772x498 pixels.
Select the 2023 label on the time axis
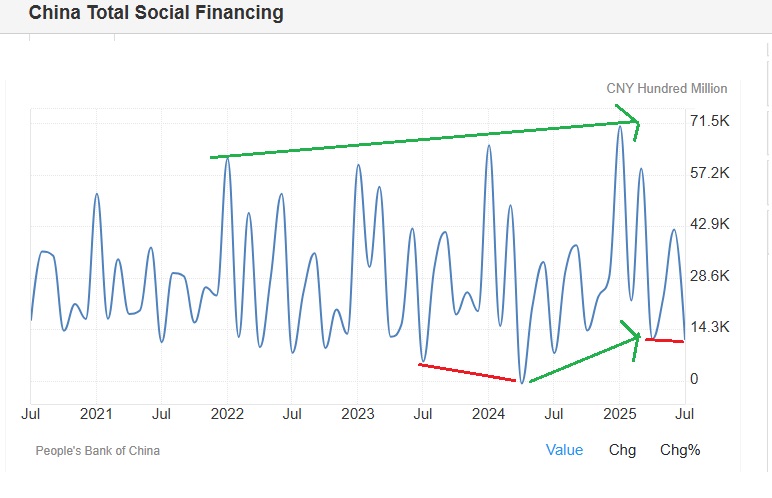click(358, 412)
